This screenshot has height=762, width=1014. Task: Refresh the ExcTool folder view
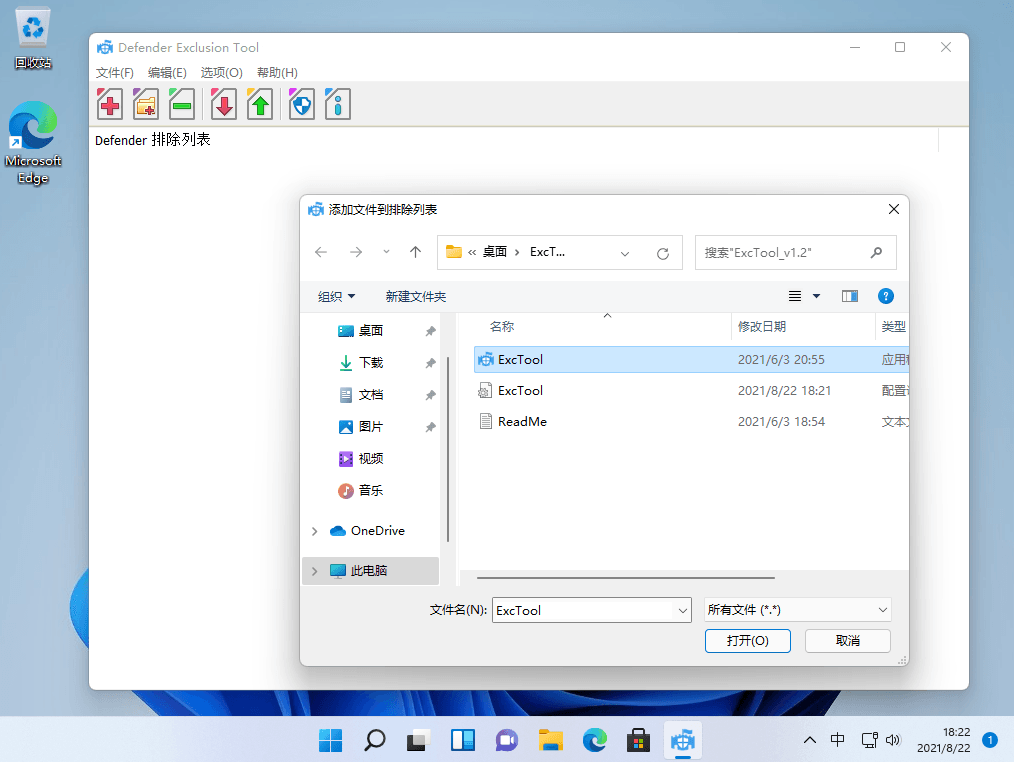point(663,254)
